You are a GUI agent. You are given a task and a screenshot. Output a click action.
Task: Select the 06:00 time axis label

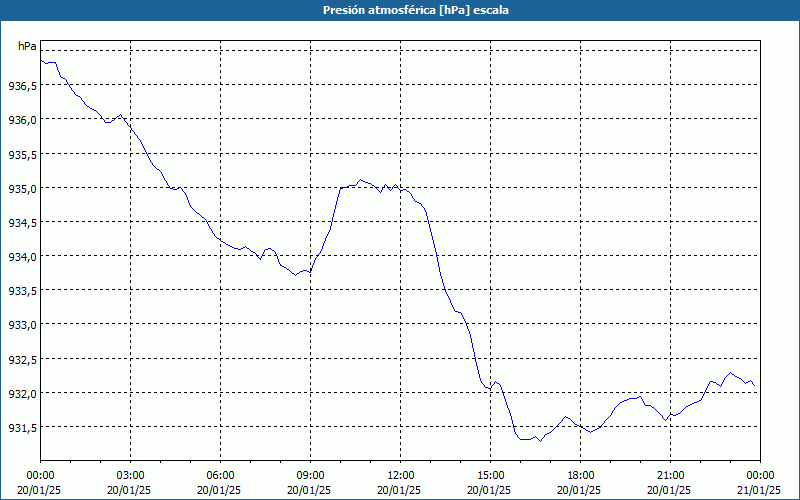pyautogui.click(x=221, y=475)
